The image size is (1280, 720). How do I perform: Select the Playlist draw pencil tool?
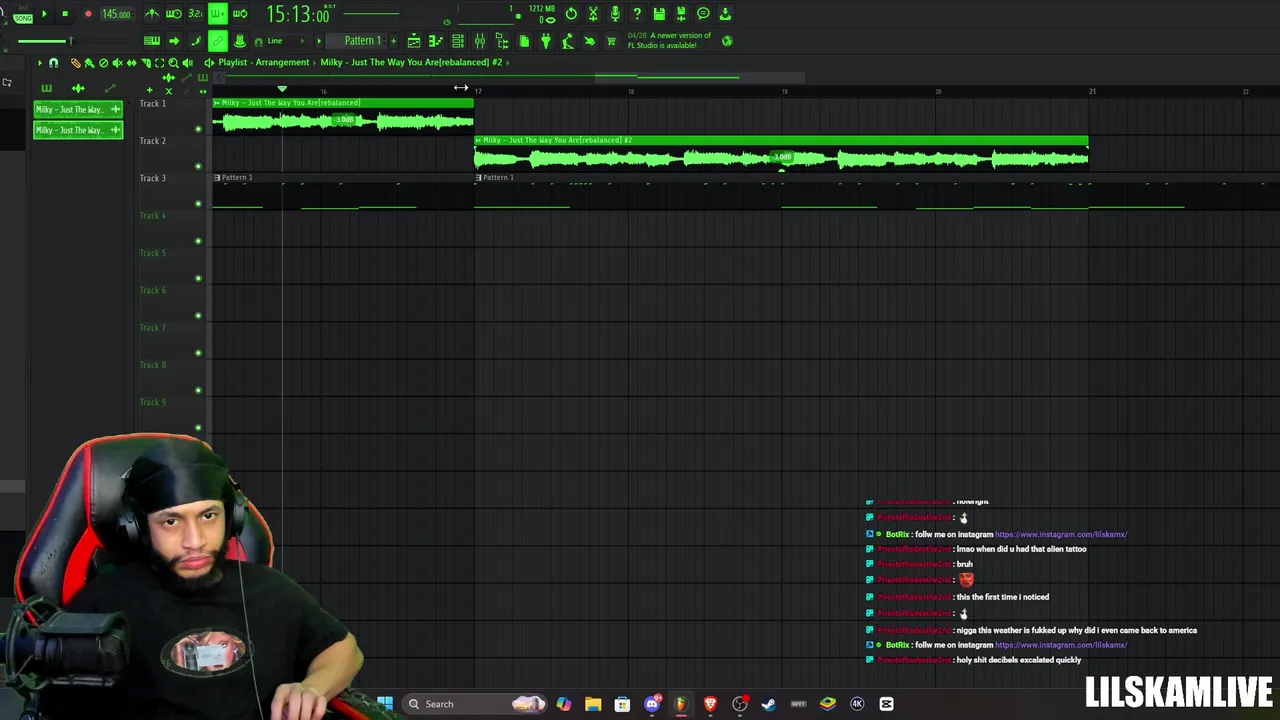75,62
